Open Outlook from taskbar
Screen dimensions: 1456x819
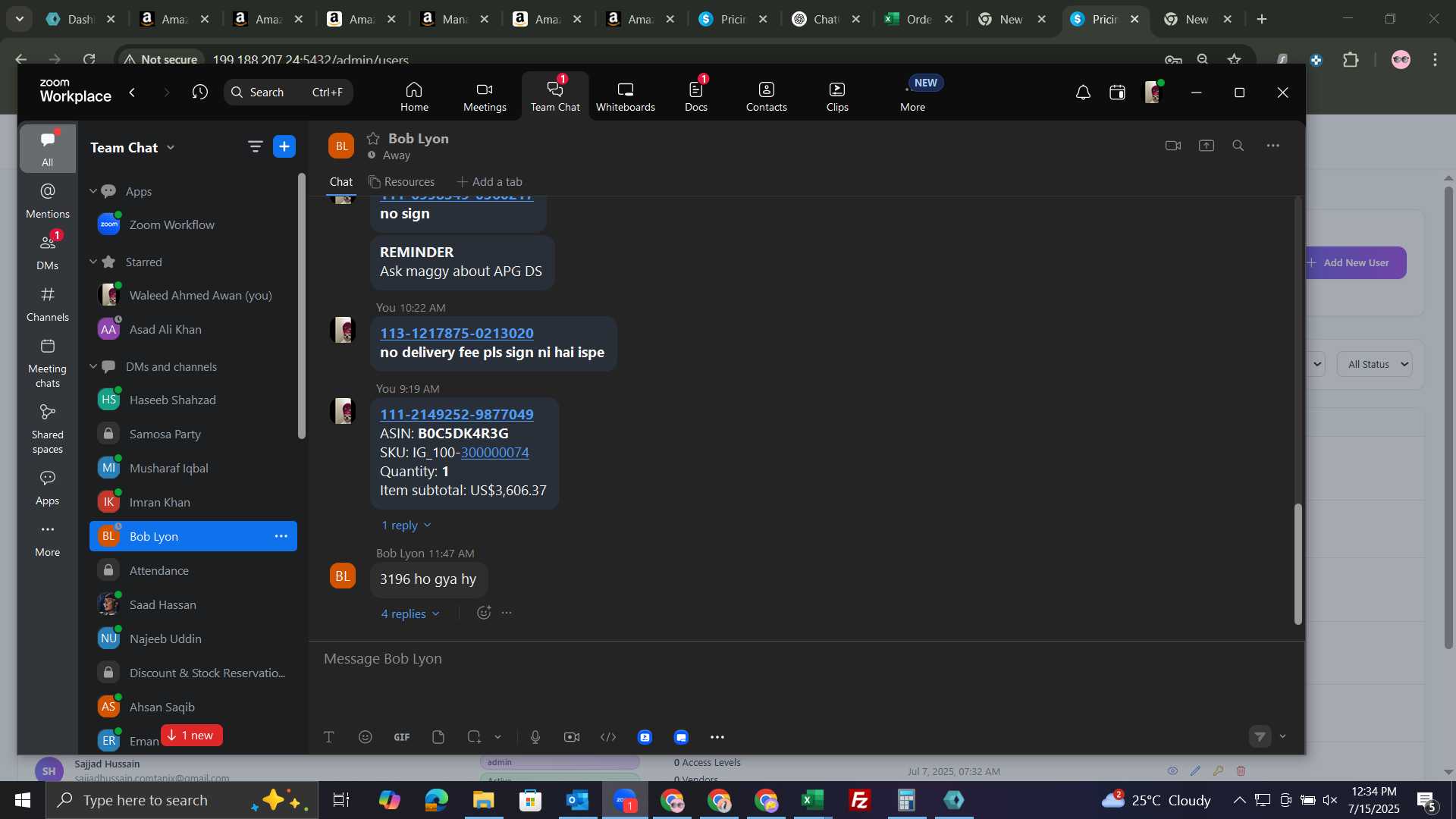coord(577,800)
